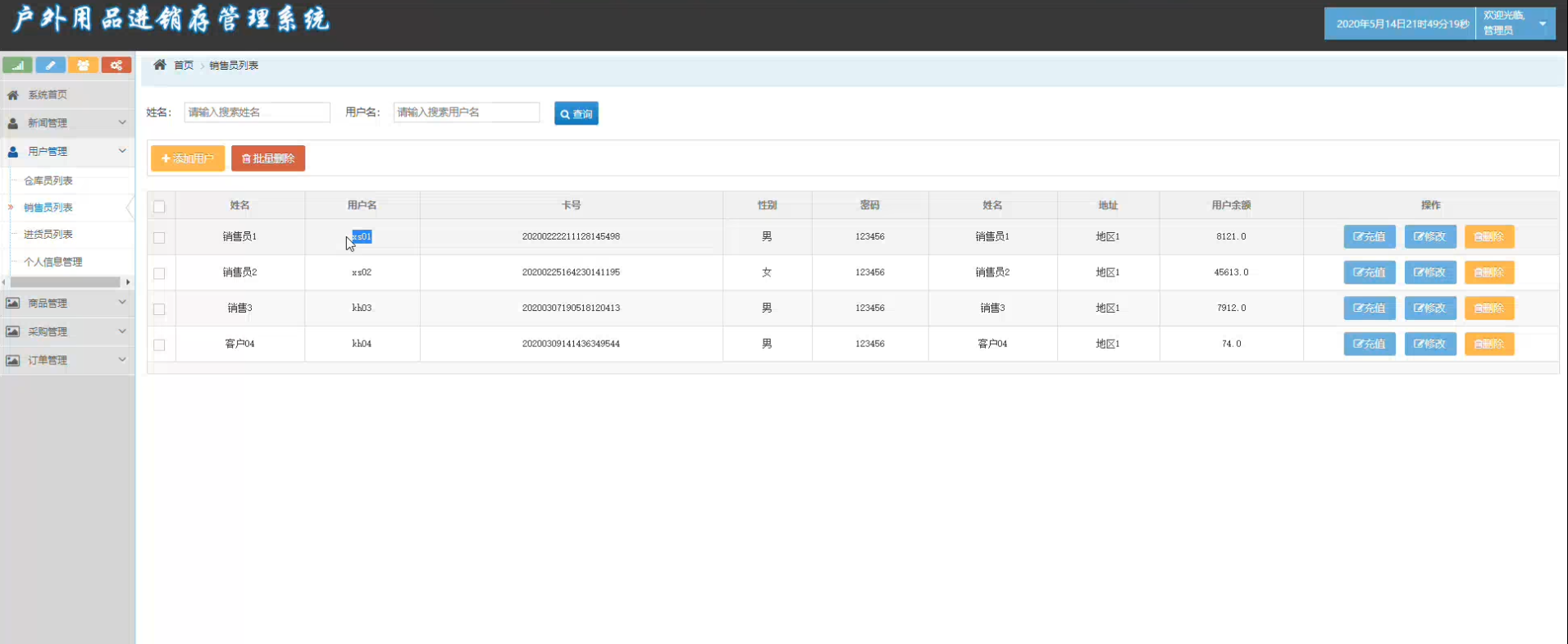Tick the select-all checkbox in the table header
Image resolution: width=1568 pixels, height=644 pixels.
[159, 207]
